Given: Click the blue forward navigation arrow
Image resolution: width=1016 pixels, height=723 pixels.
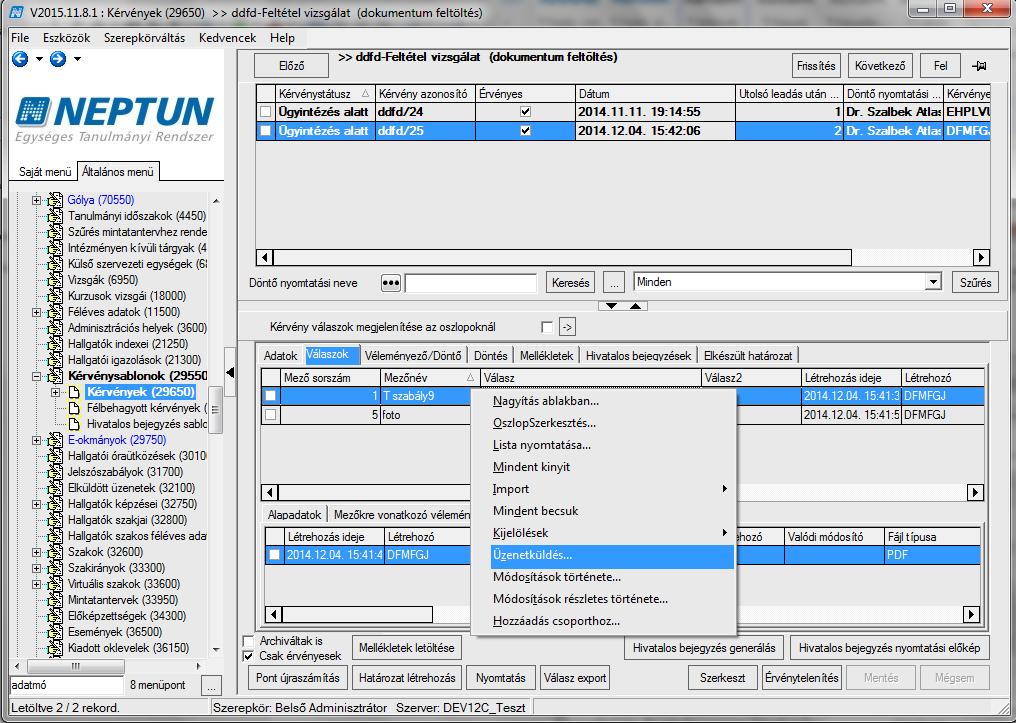Looking at the screenshot, I should click(x=58, y=59).
